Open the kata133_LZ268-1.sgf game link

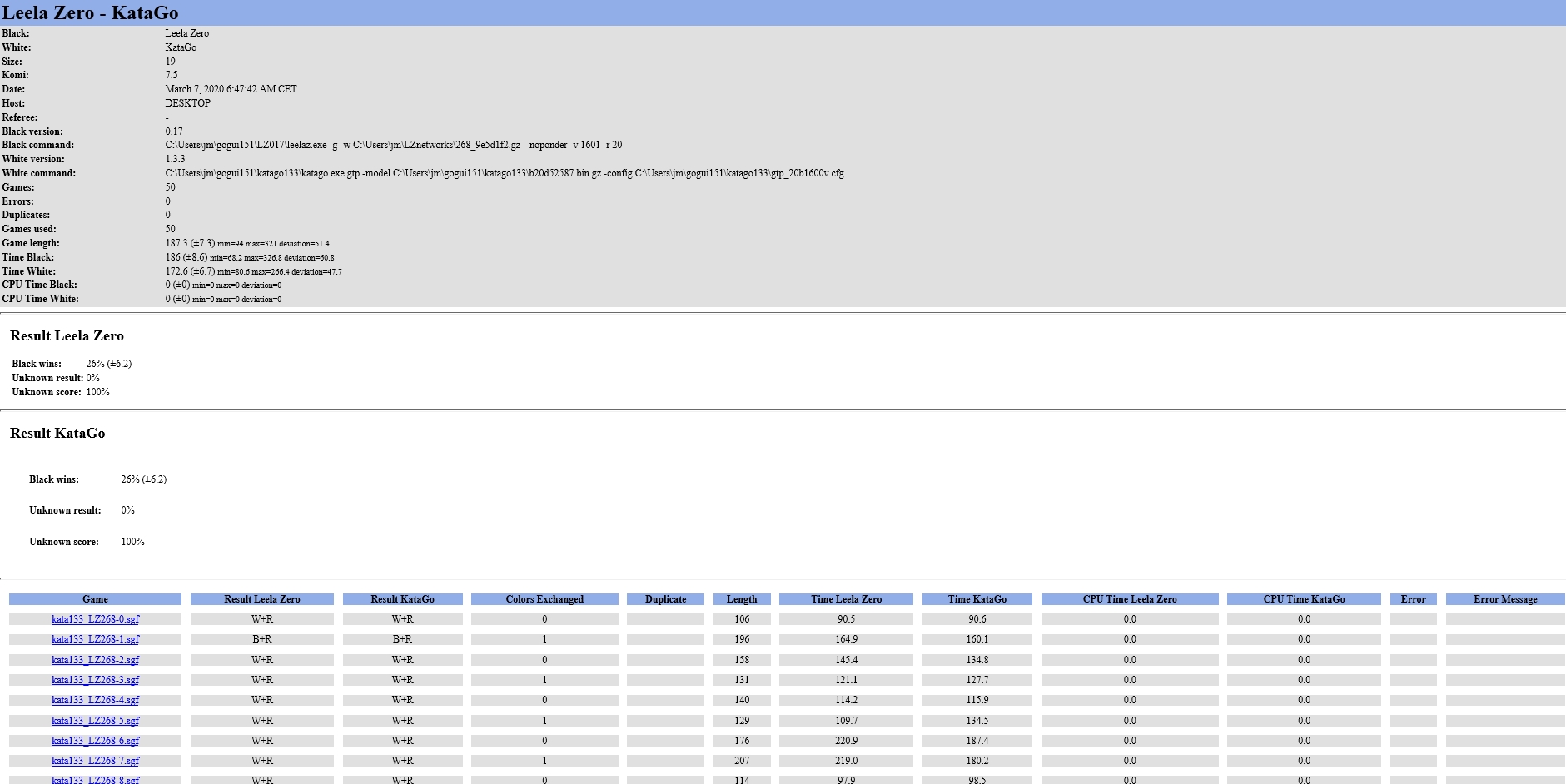click(95, 639)
